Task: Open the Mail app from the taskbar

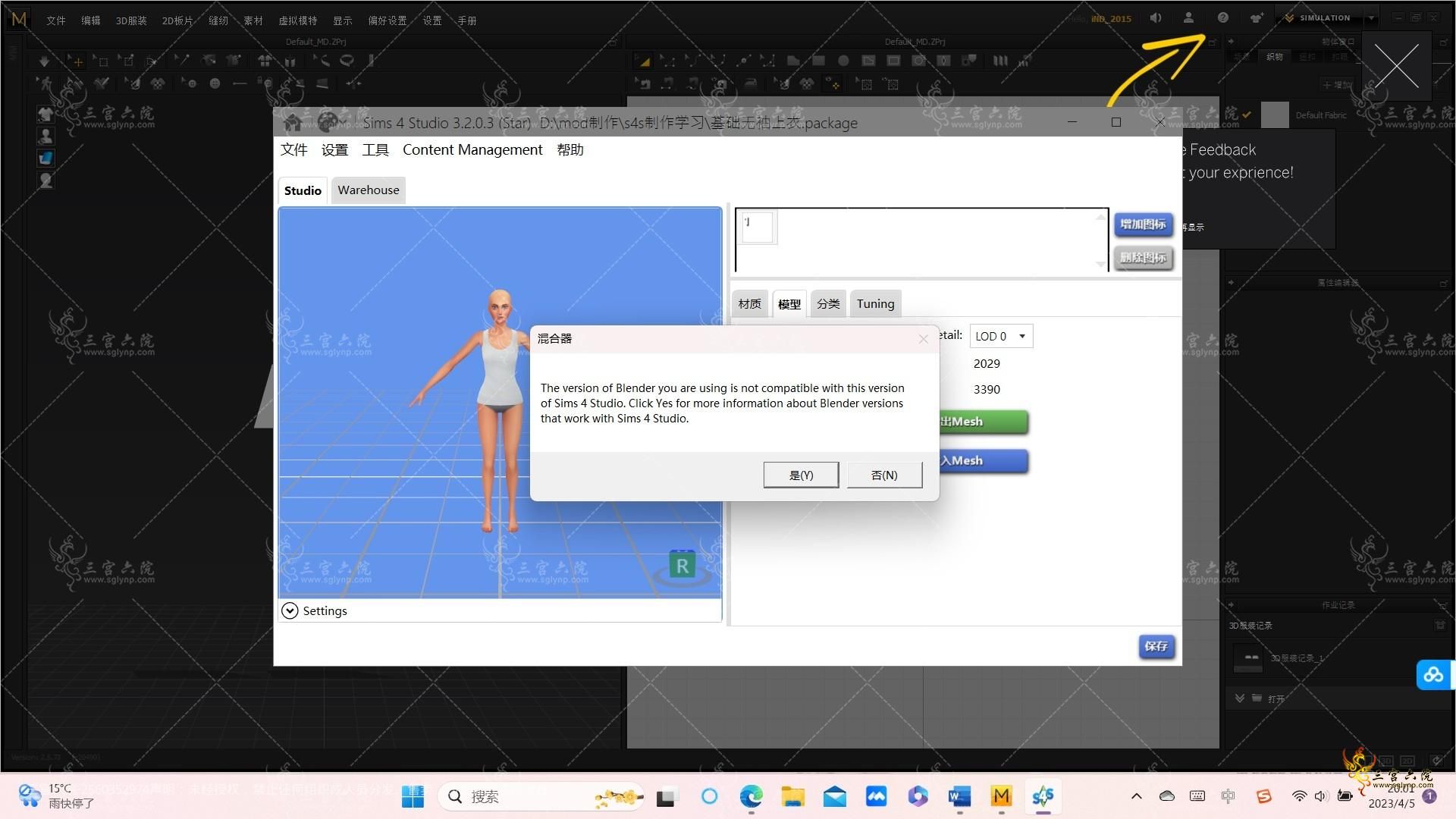Action: tap(834, 796)
